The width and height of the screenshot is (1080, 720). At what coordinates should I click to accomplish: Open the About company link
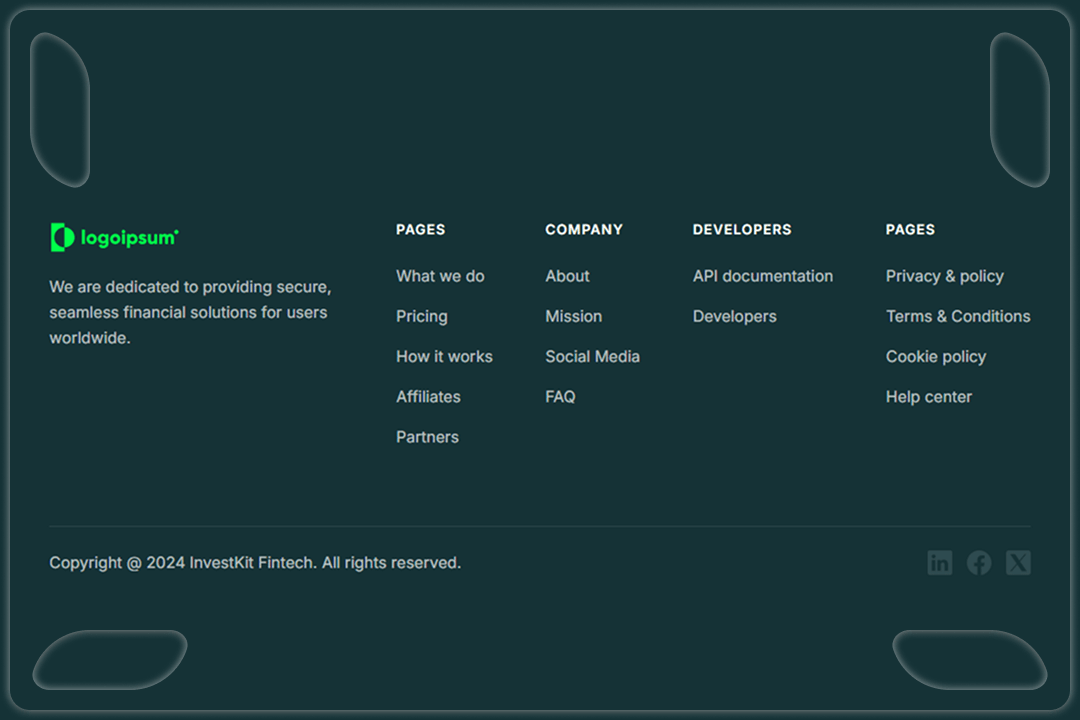pyautogui.click(x=568, y=276)
